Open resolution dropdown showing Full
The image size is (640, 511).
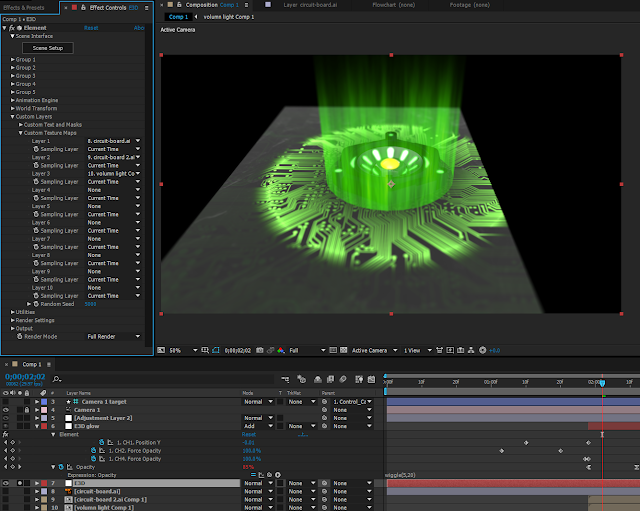[x=307, y=351]
